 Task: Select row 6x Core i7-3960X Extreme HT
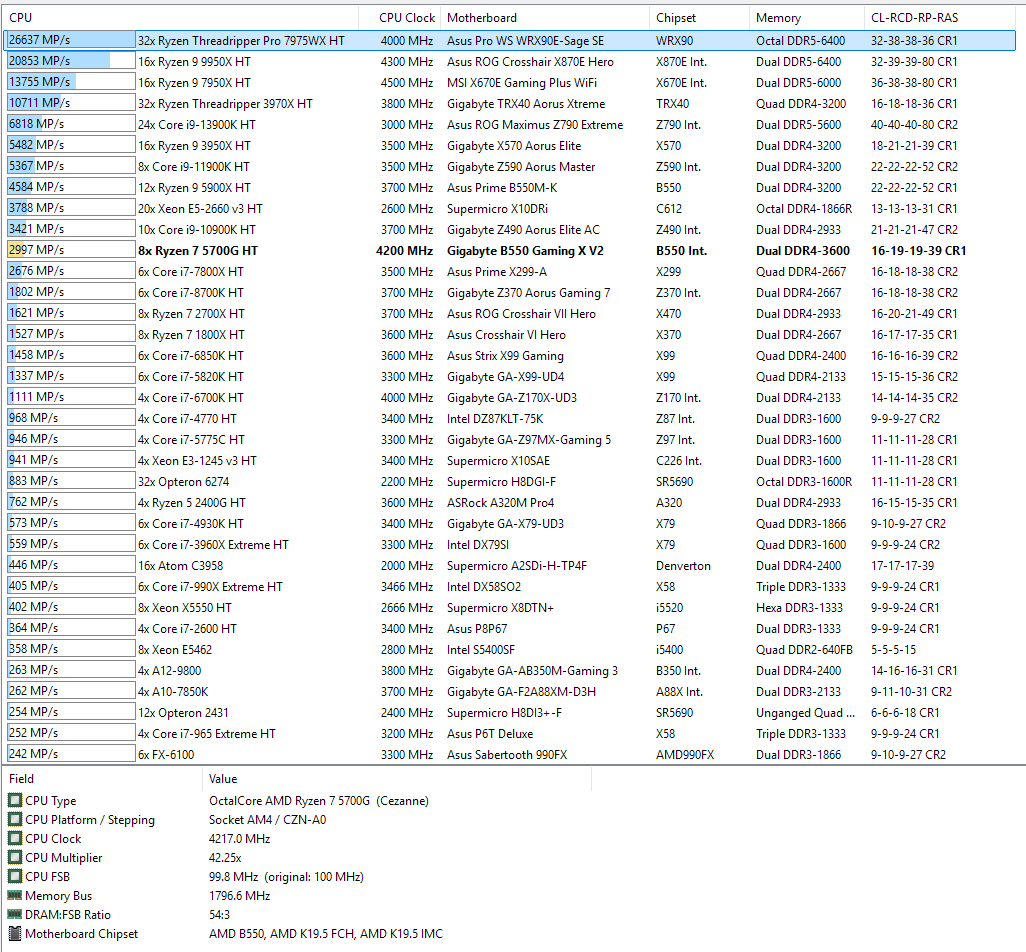pyautogui.click(x=509, y=544)
